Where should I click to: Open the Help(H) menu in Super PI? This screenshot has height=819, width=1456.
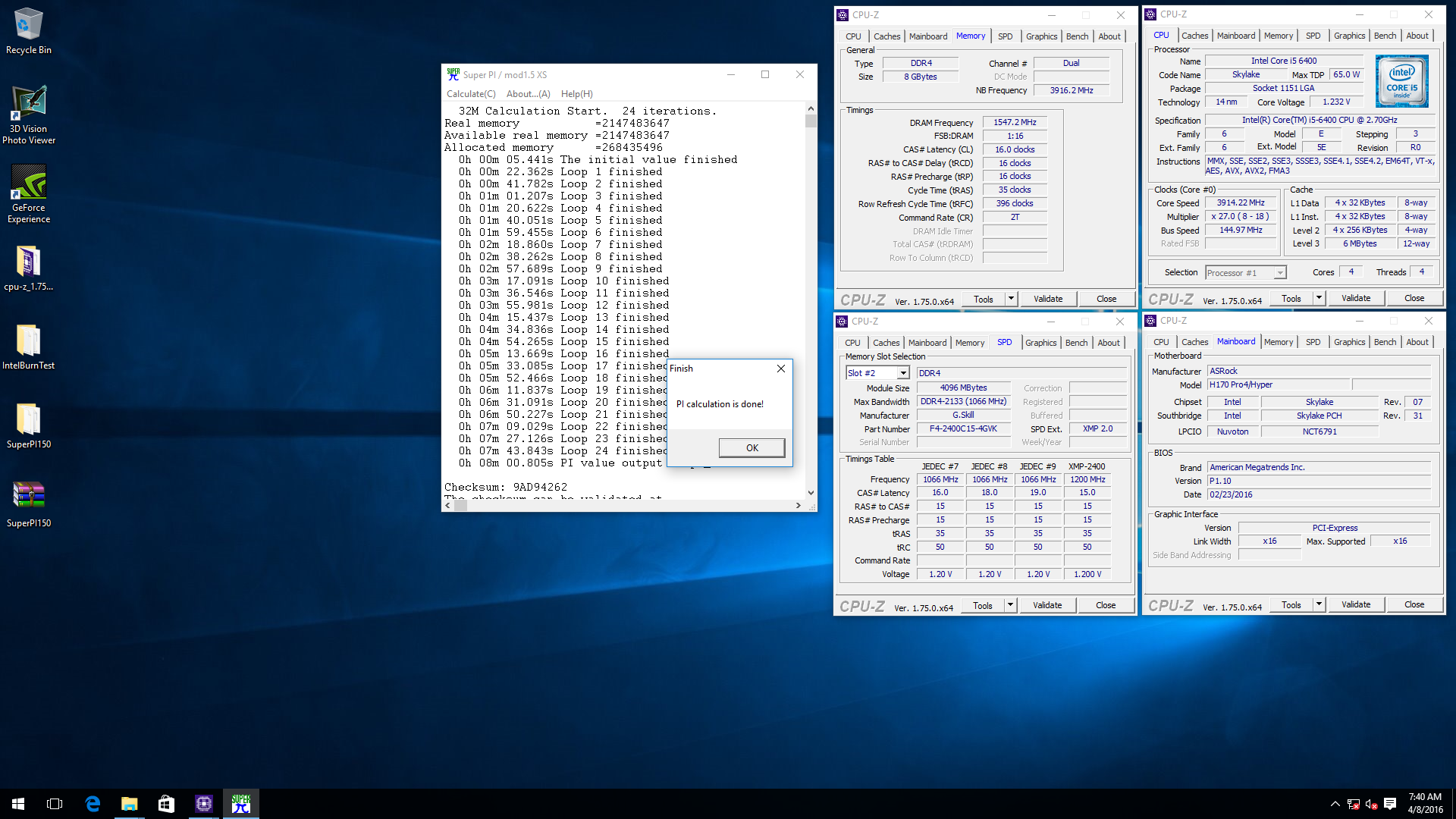576,94
